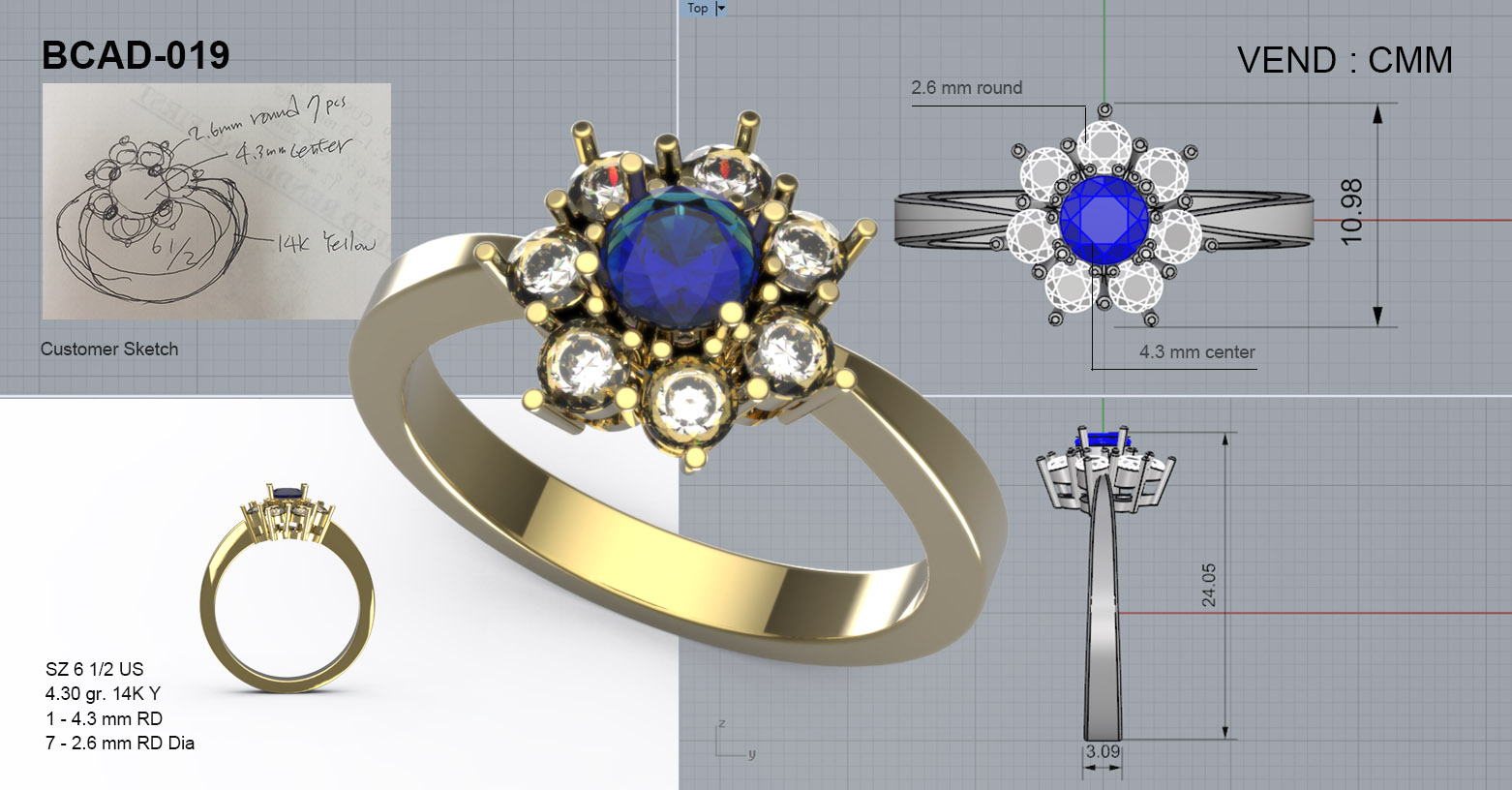This screenshot has width=1512, height=790.
Task: Click the 'SZ 6 1/2 US' spec line
Action: tap(94, 669)
